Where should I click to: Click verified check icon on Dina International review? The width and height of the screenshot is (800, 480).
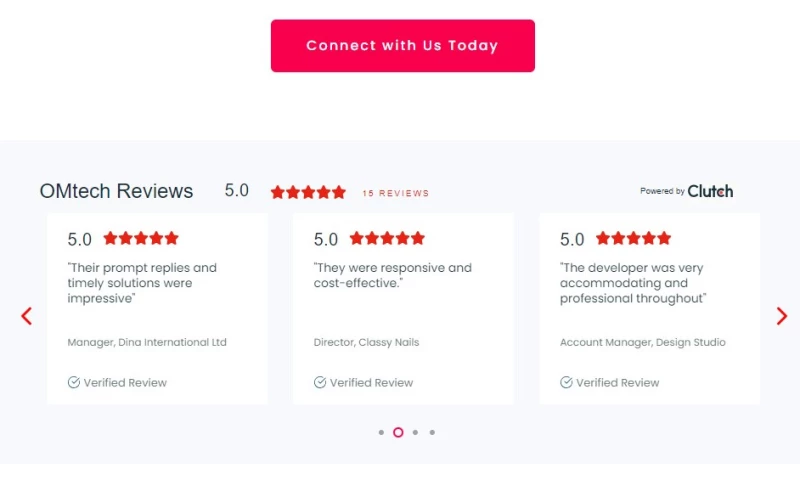[x=74, y=382]
